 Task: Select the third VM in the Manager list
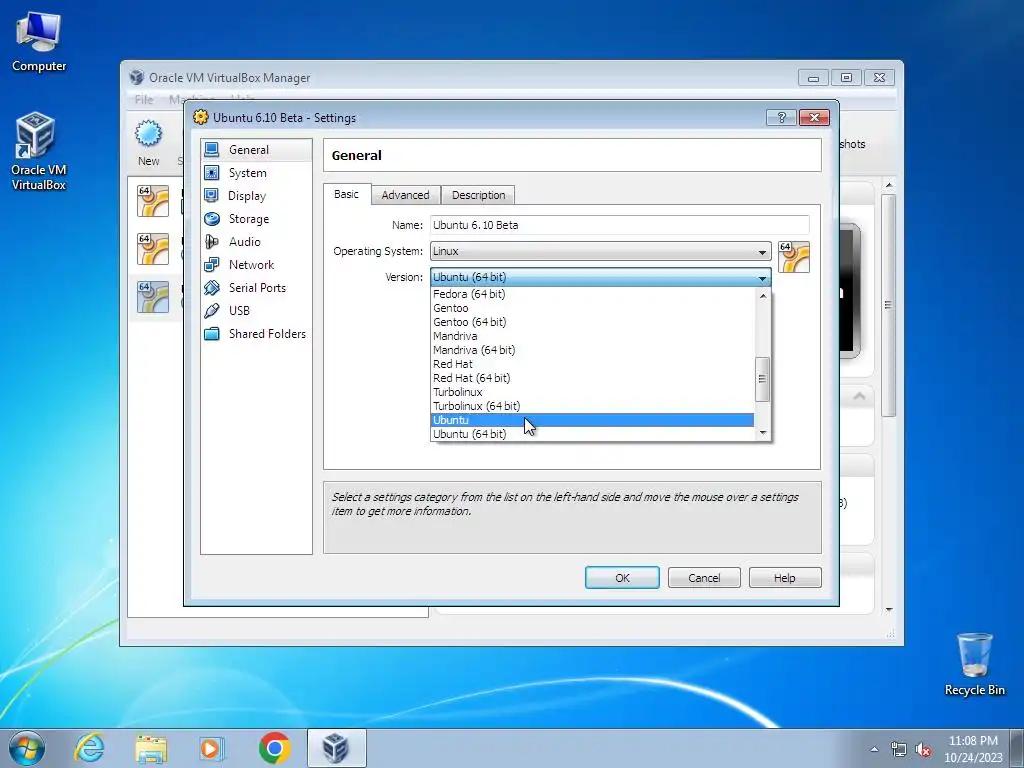click(x=153, y=297)
